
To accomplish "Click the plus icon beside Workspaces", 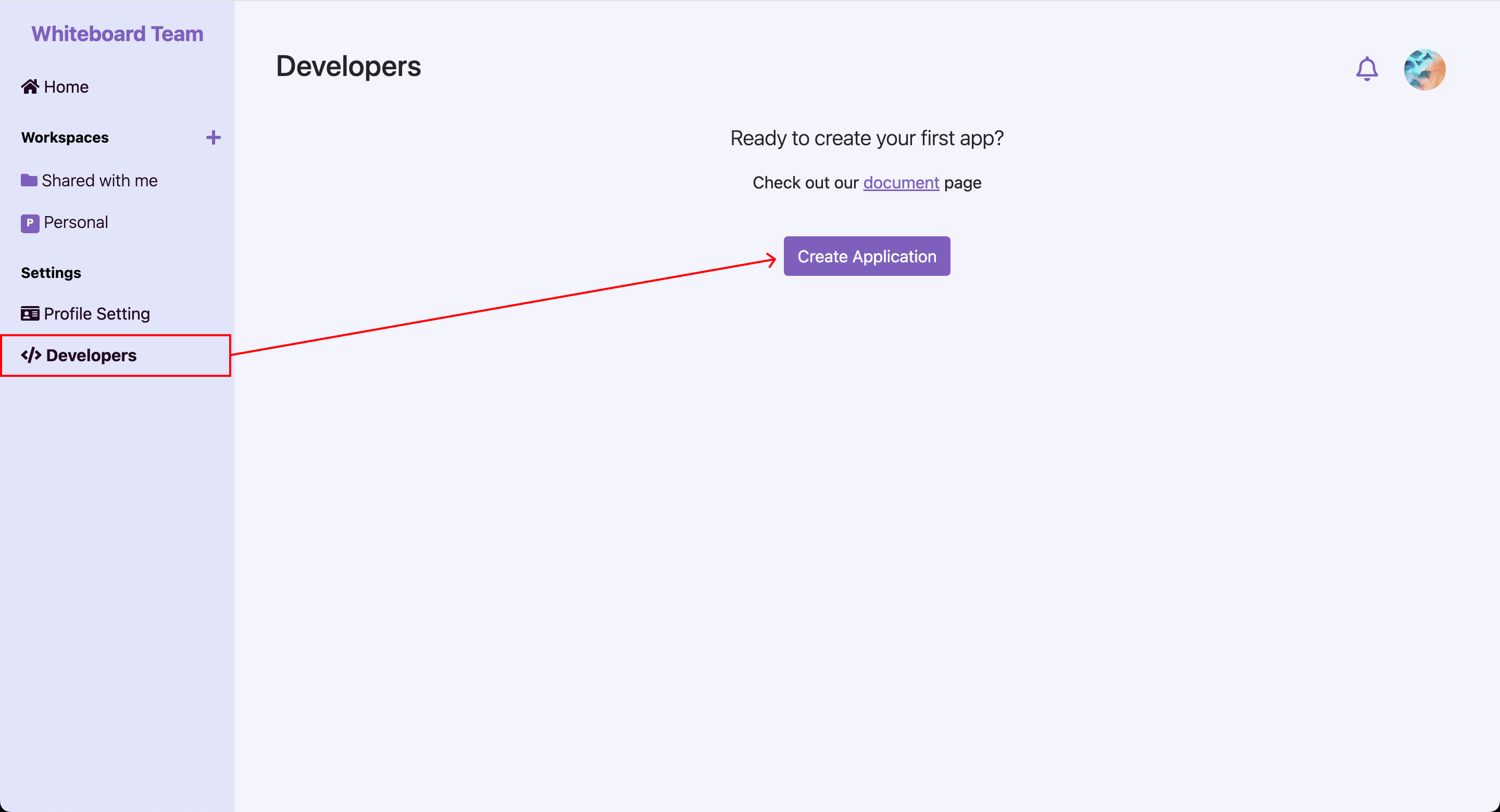I will 213,137.
